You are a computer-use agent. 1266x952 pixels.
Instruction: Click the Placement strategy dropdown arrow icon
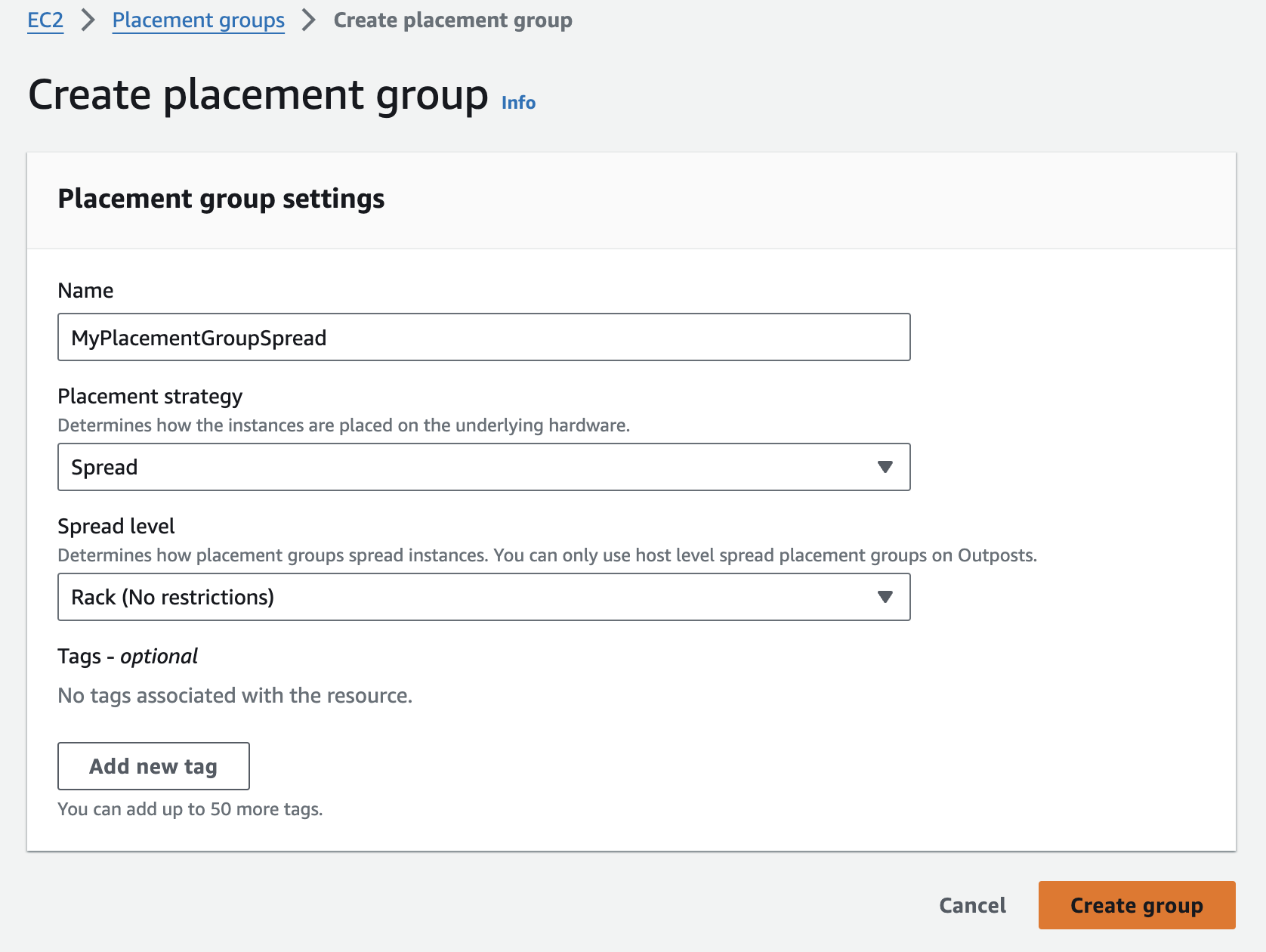[885, 467]
